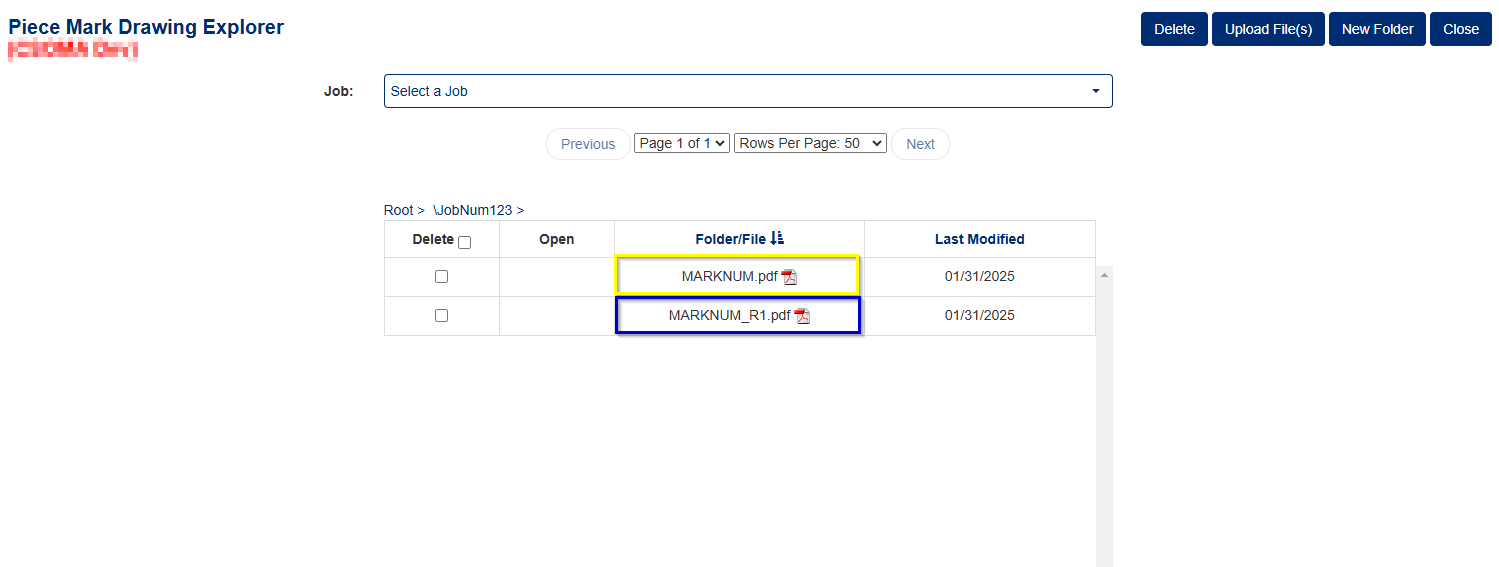Create a New Folder

tap(1377, 29)
